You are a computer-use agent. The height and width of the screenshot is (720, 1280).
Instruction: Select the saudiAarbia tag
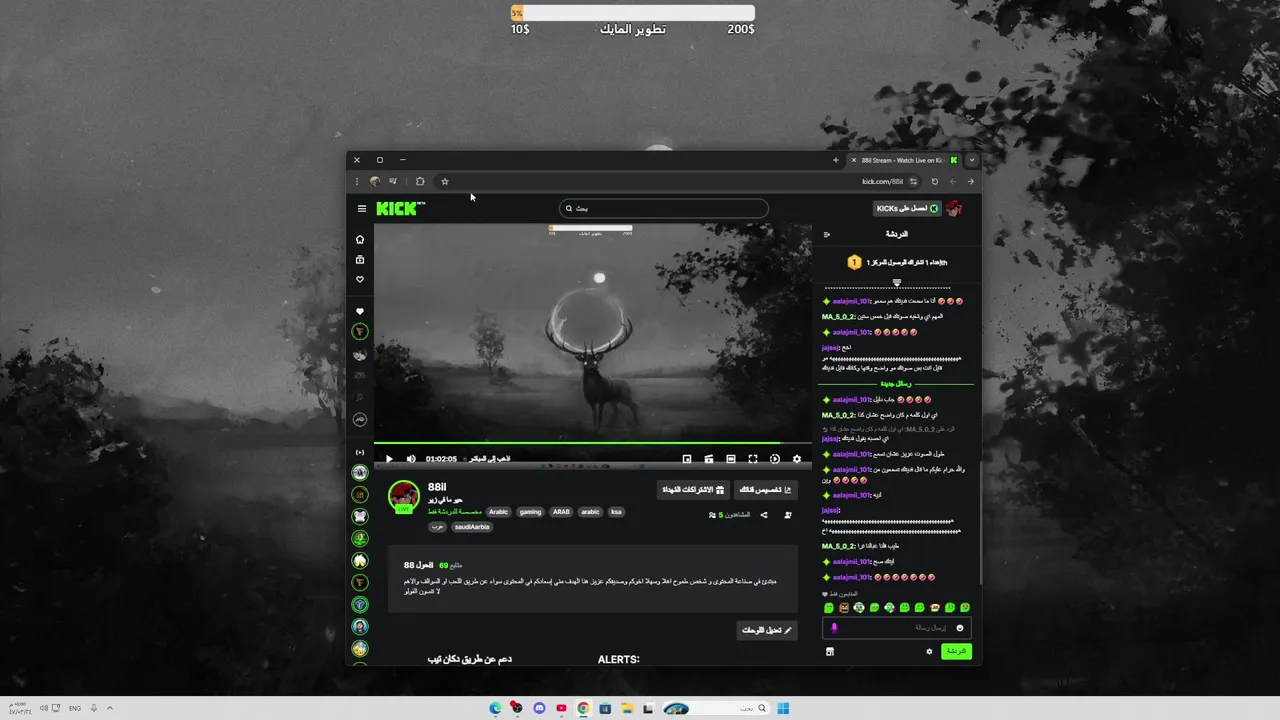pos(472,527)
